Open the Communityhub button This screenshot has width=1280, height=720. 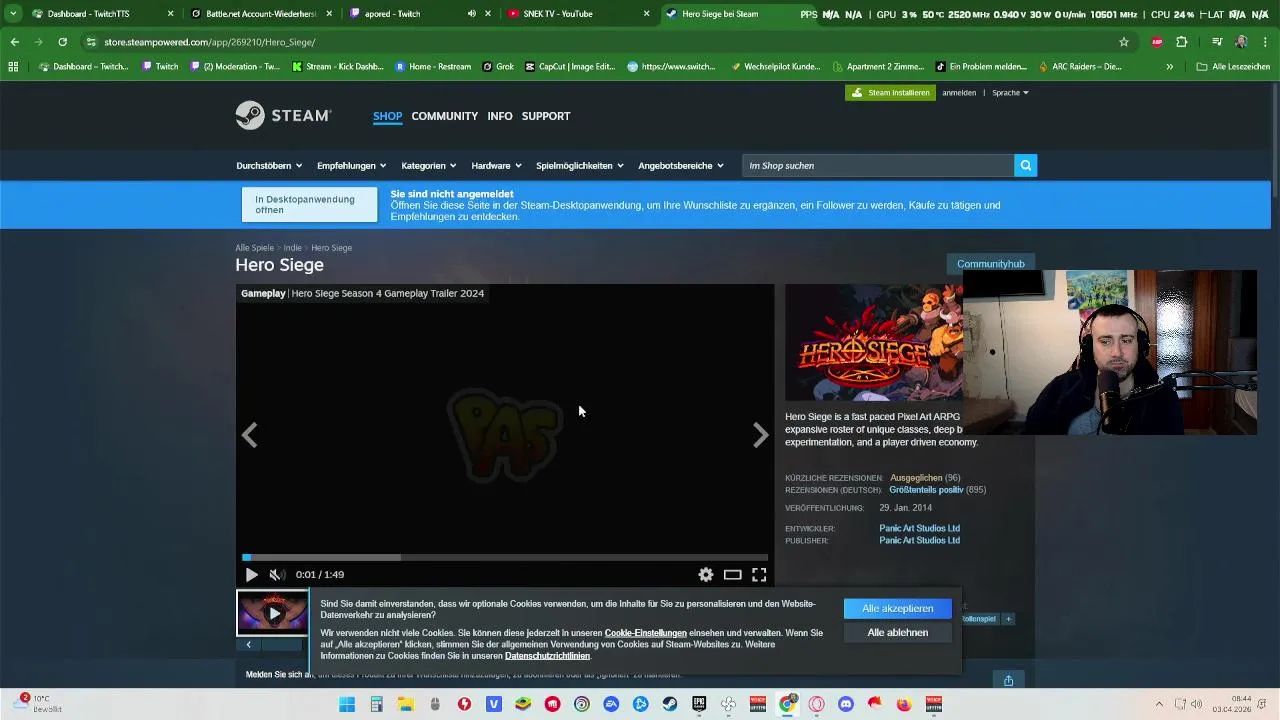click(990, 264)
